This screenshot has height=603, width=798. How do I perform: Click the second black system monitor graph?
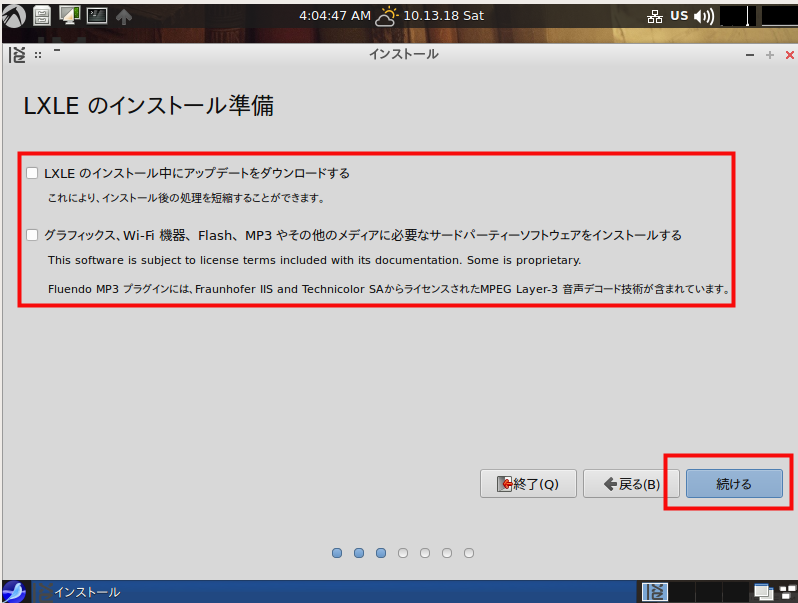click(x=780, y=16)
